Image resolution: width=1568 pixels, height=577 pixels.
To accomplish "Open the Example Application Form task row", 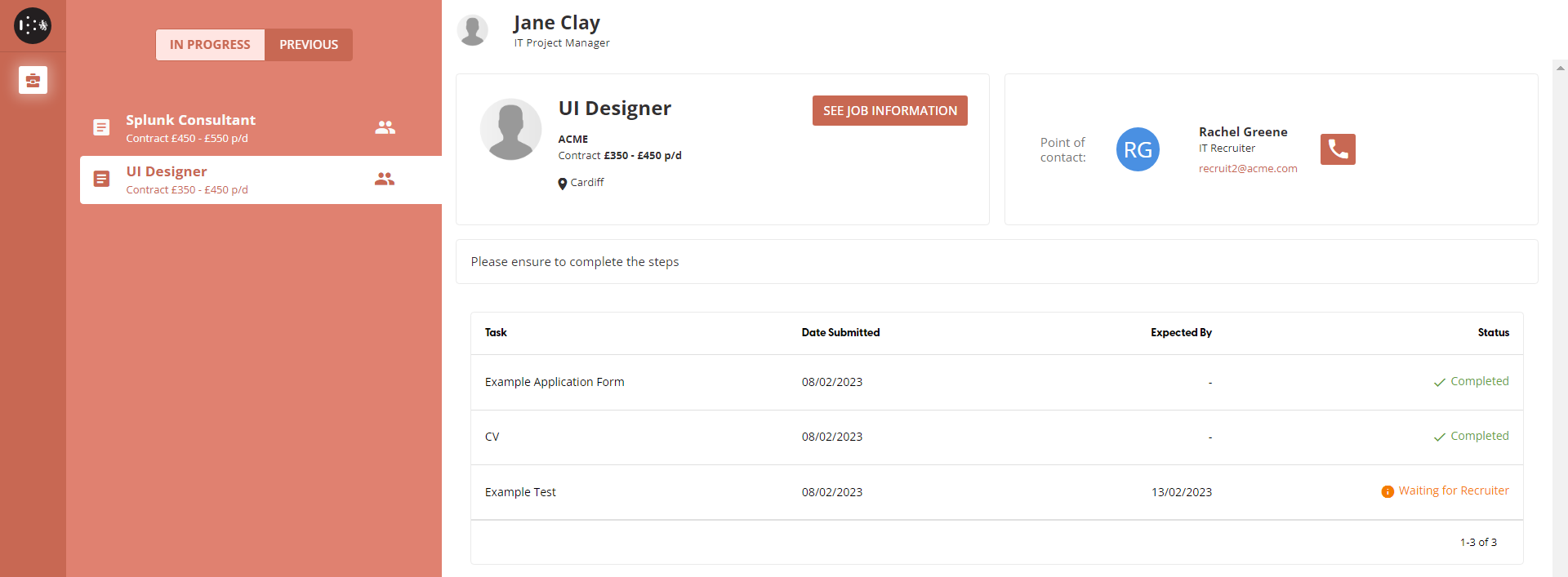I will pyautogui.click(x=555, y=382).
